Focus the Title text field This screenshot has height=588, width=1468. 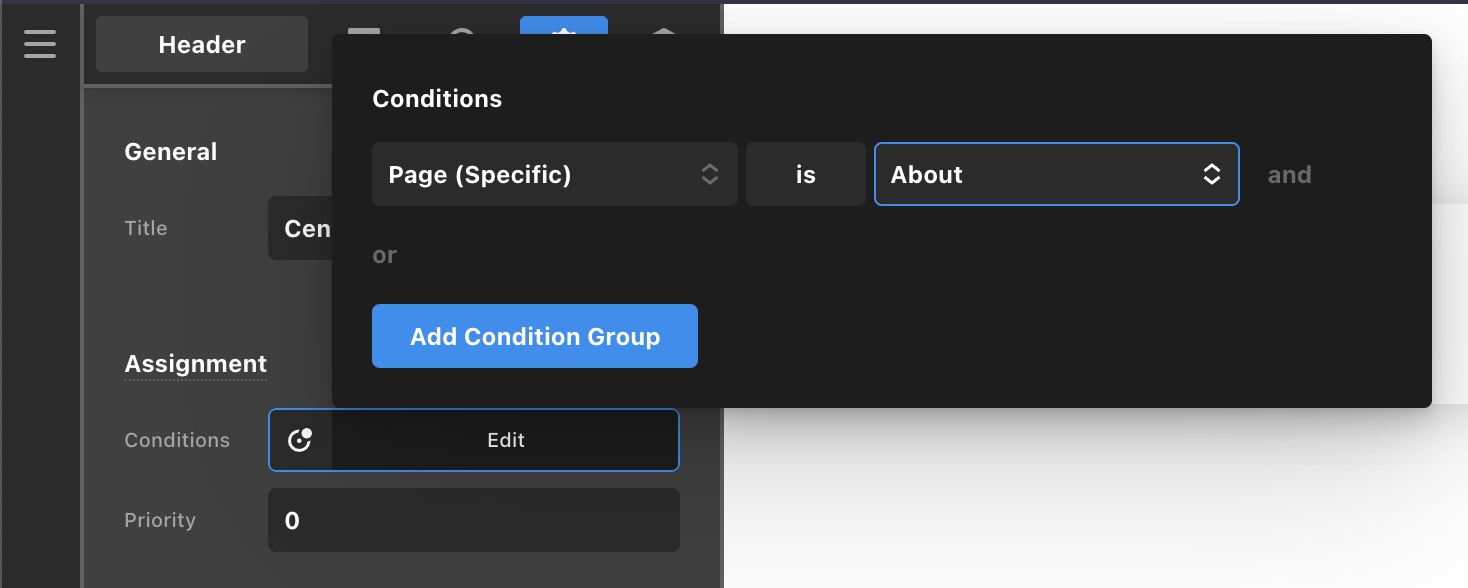coord(299,229)
